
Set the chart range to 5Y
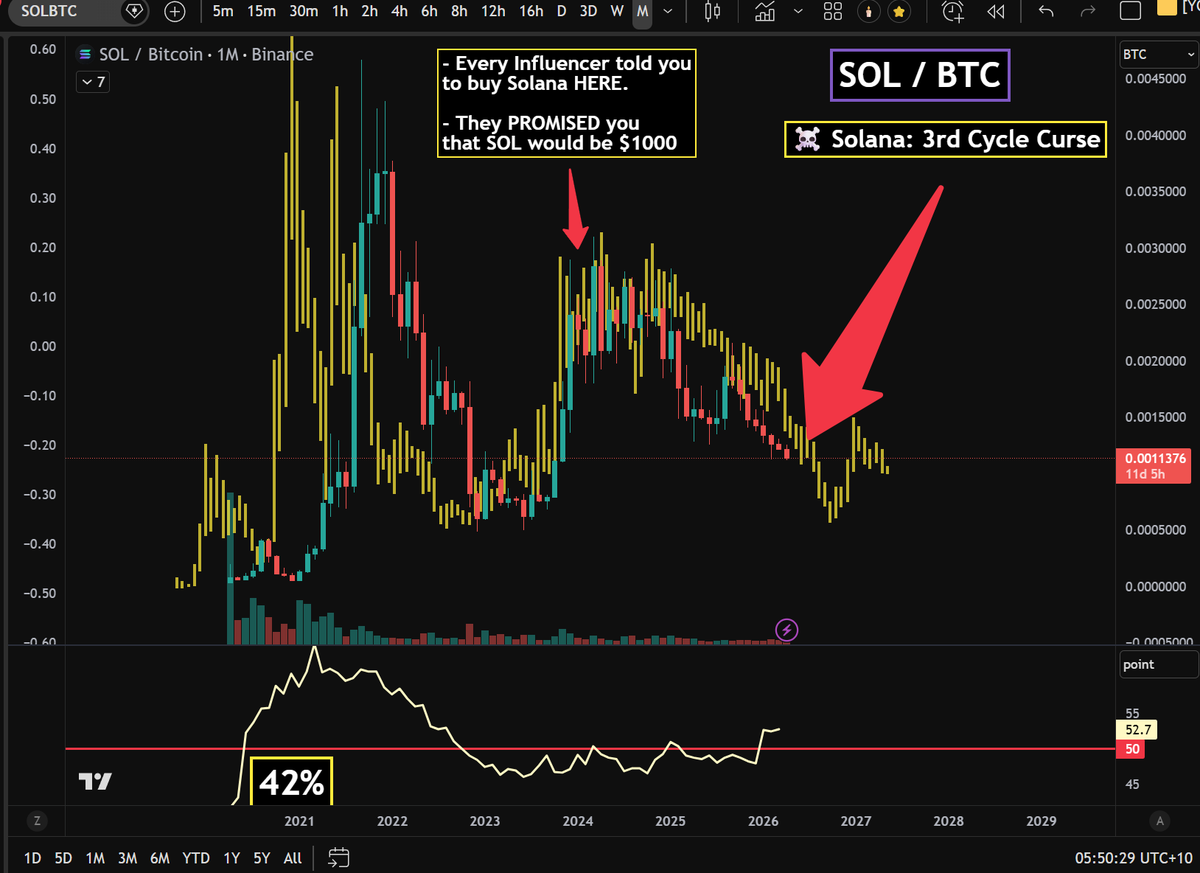pos(262,857)
